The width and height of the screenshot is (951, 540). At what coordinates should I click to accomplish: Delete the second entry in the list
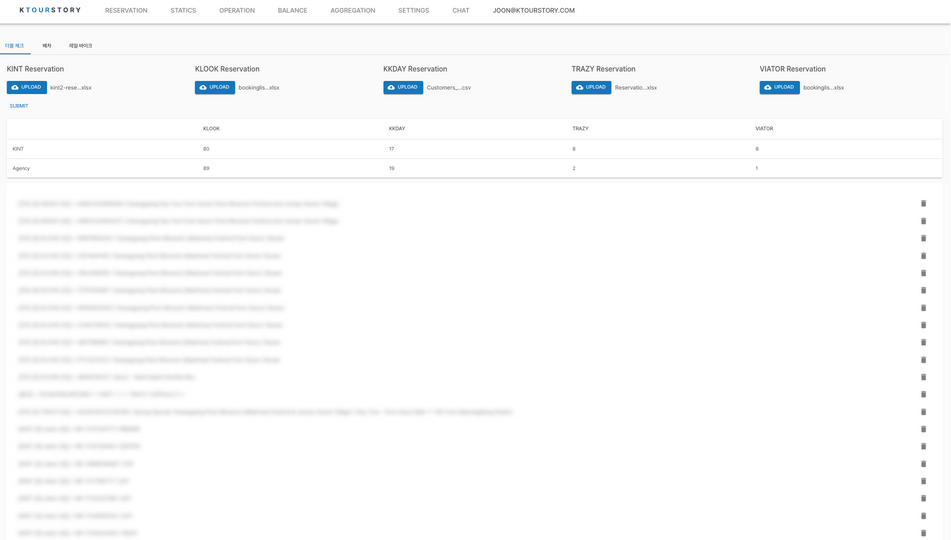(923, 221)
